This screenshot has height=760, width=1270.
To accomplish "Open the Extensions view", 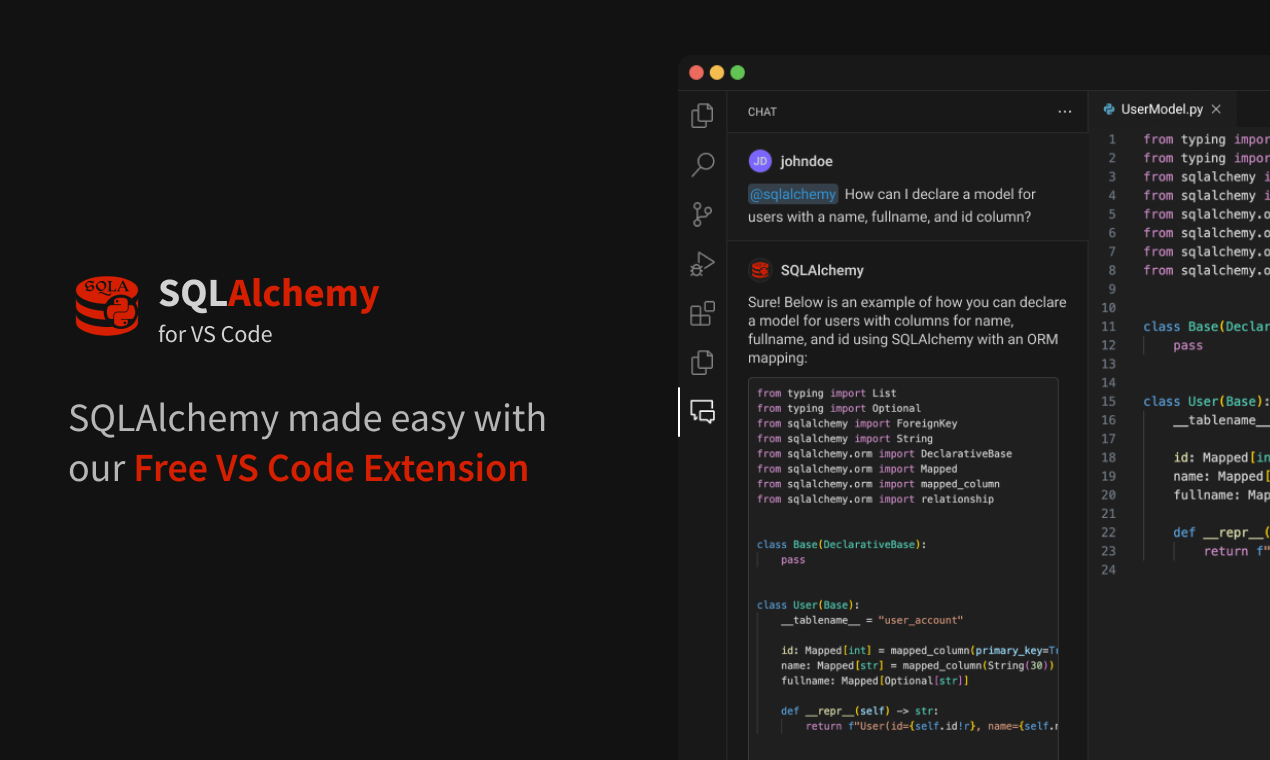I will [702, 313].
